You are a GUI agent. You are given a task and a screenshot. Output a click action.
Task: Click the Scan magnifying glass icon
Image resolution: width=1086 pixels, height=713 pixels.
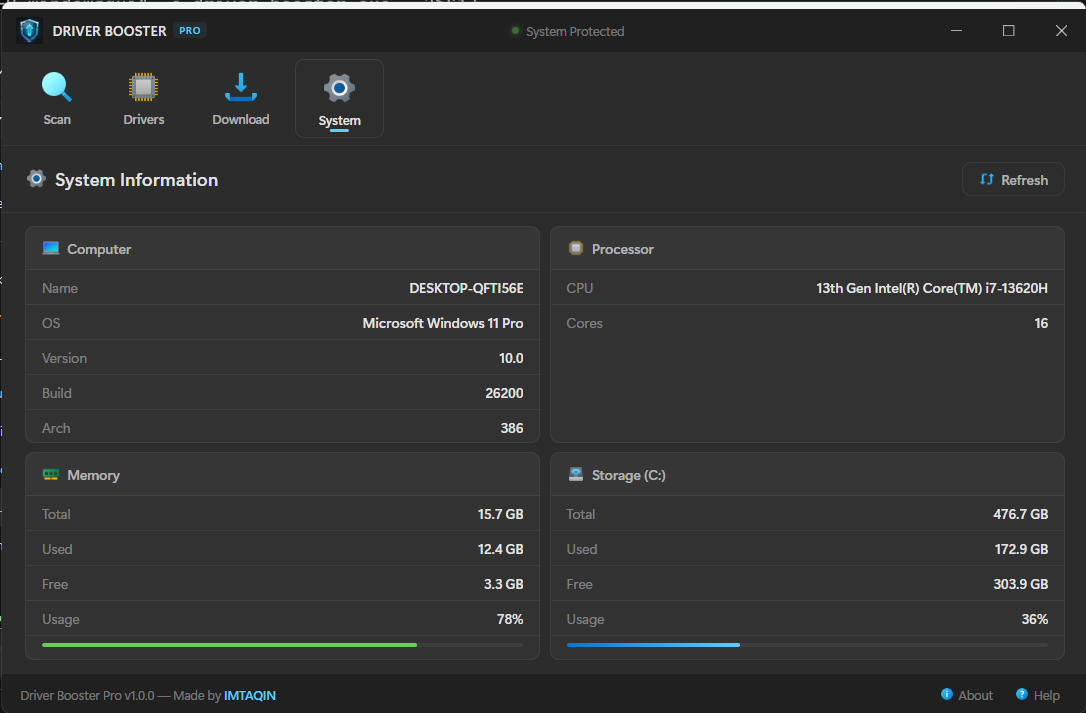[57, 87]
